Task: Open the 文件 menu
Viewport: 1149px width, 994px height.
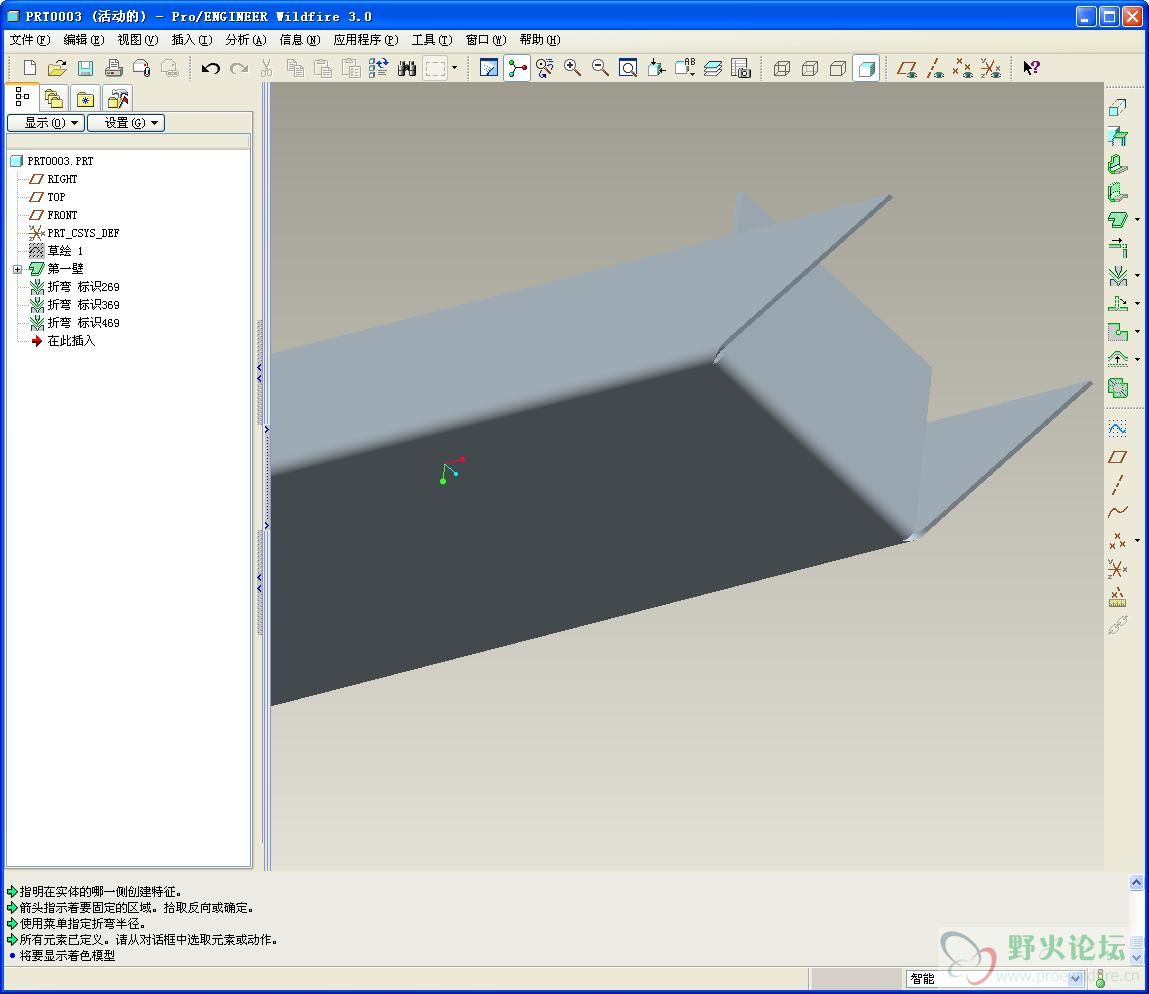Action: (29, 40)
